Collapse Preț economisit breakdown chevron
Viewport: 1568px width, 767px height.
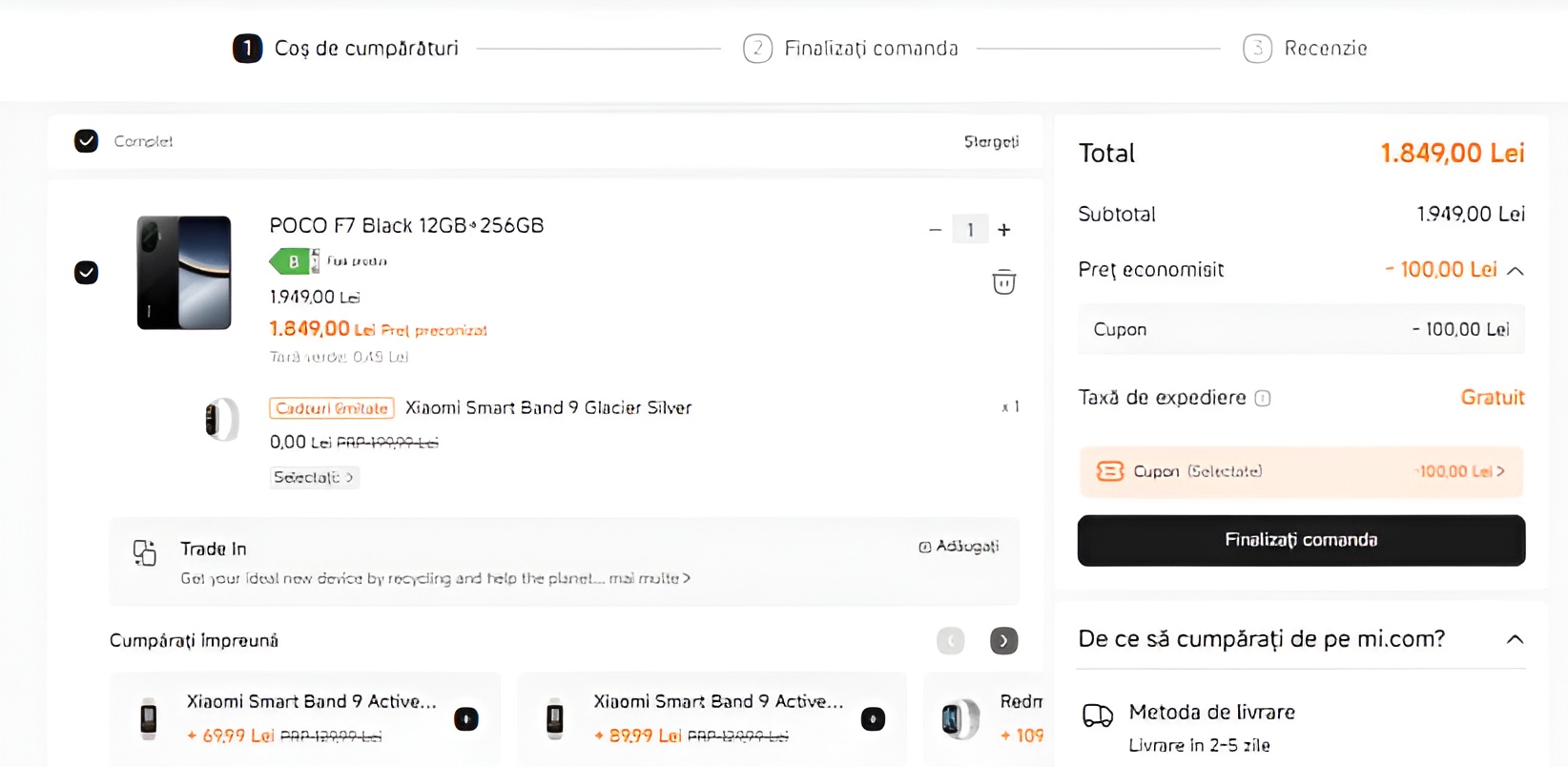(x=1515, y=271)
